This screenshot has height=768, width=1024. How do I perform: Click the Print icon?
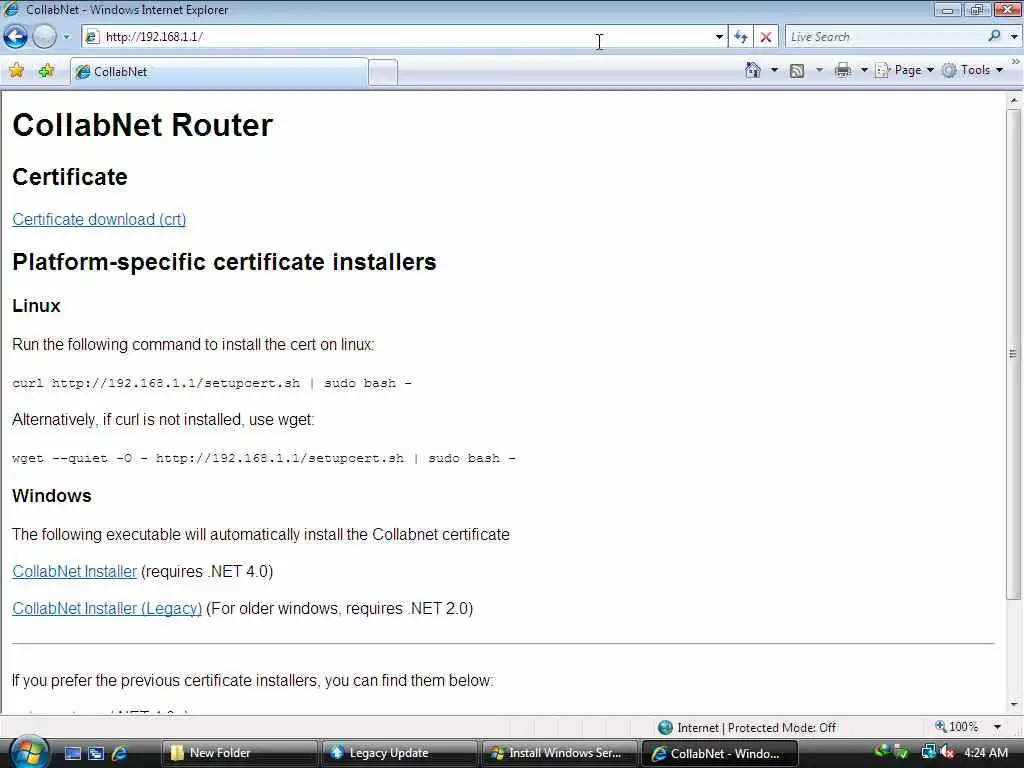pyautogui.click(x=842, y=70)
